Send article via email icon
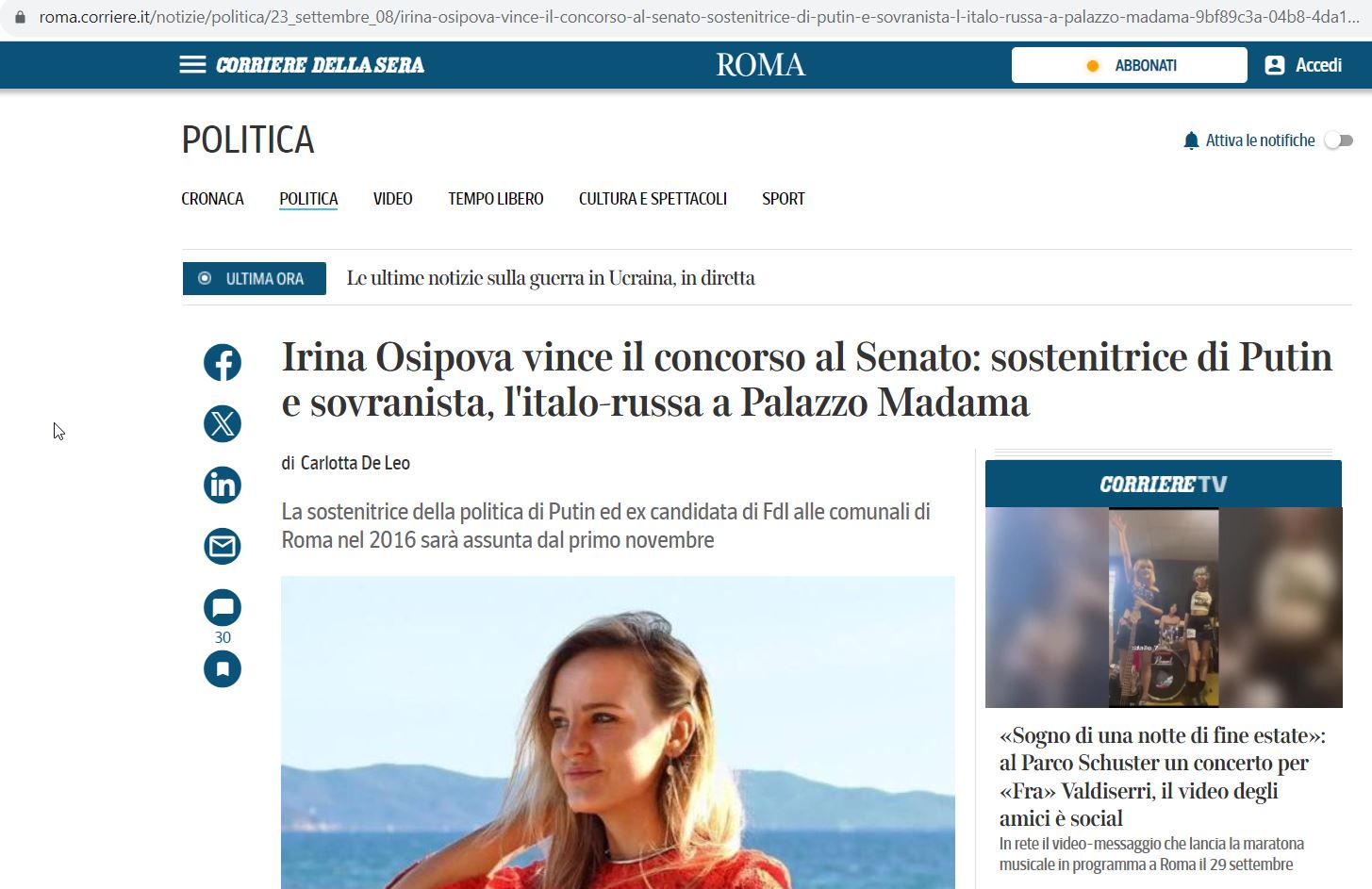 coord(223,547)
